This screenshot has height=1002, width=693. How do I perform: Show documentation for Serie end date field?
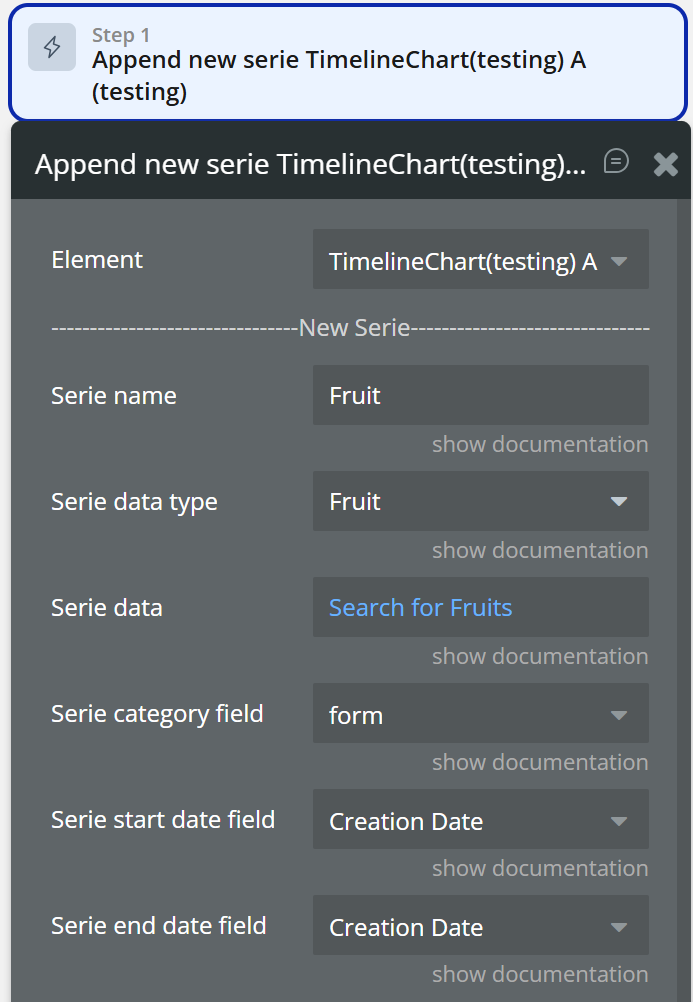(540, 974)
